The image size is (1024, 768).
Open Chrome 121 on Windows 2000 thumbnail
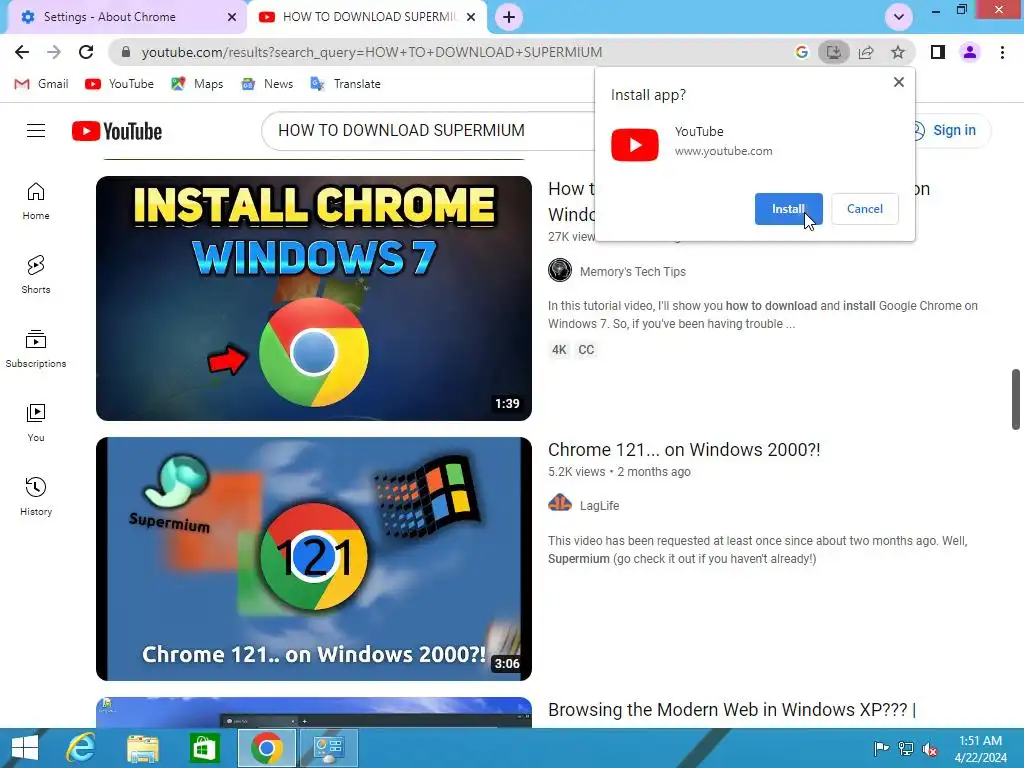[x=313, y=559]
